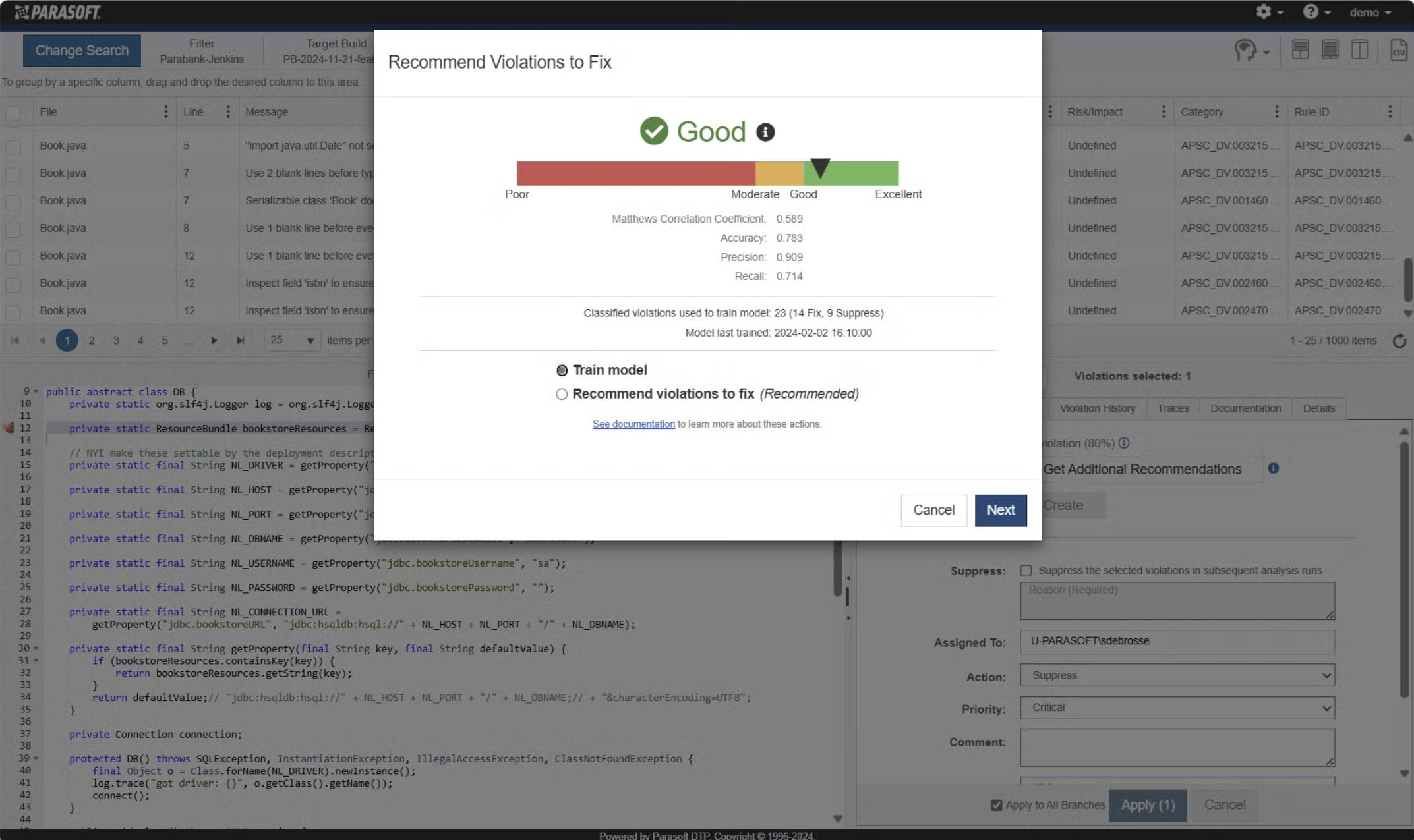This screenshot has height=840, width=1414.
Task: Open the settings gear menu
Action: pyautogui.click(x=1263, y=12)
